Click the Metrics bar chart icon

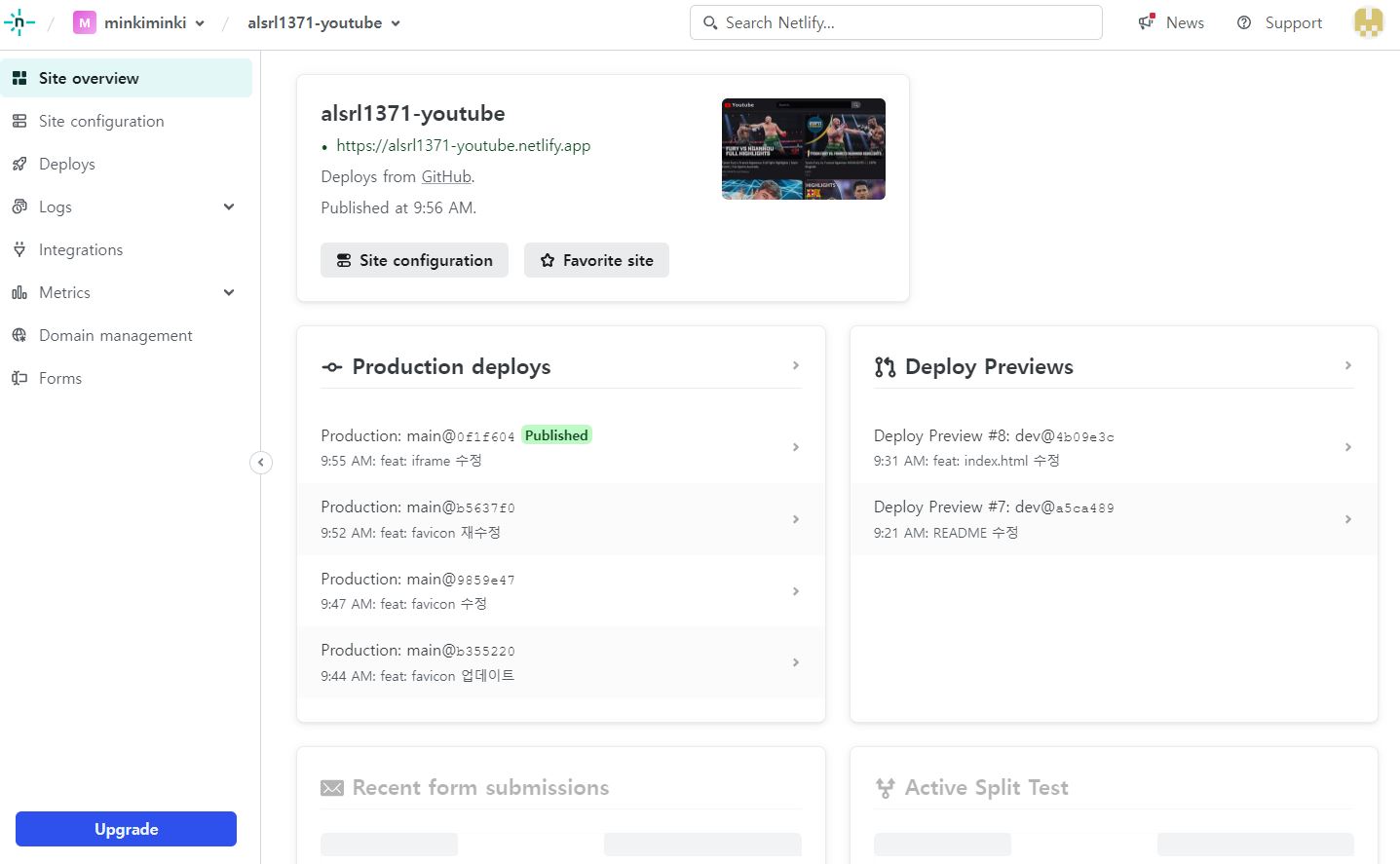click(x=19, y=292)
